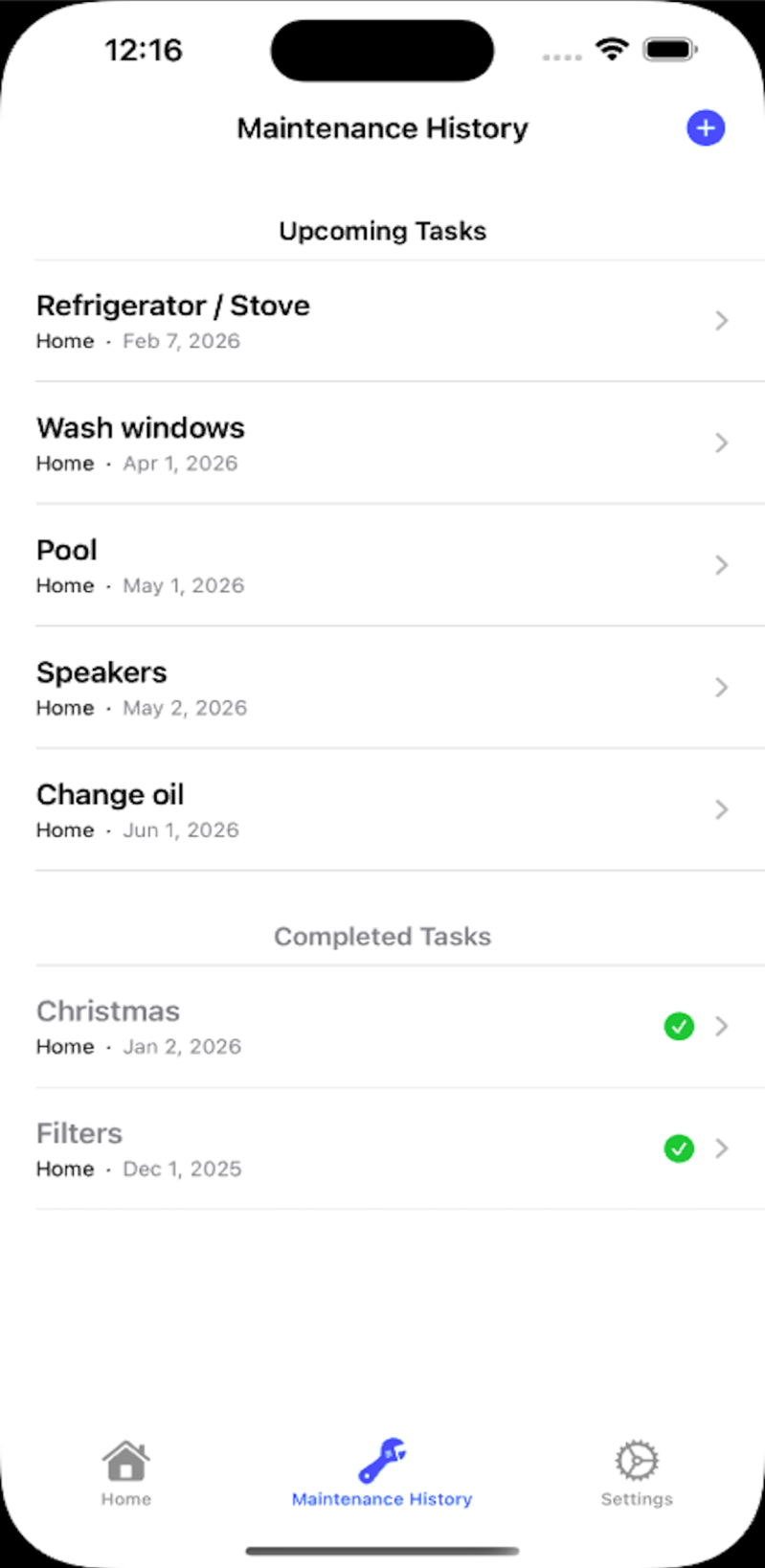Open the Change oil chevron
765x1568 pixels.
pos(722,809)
